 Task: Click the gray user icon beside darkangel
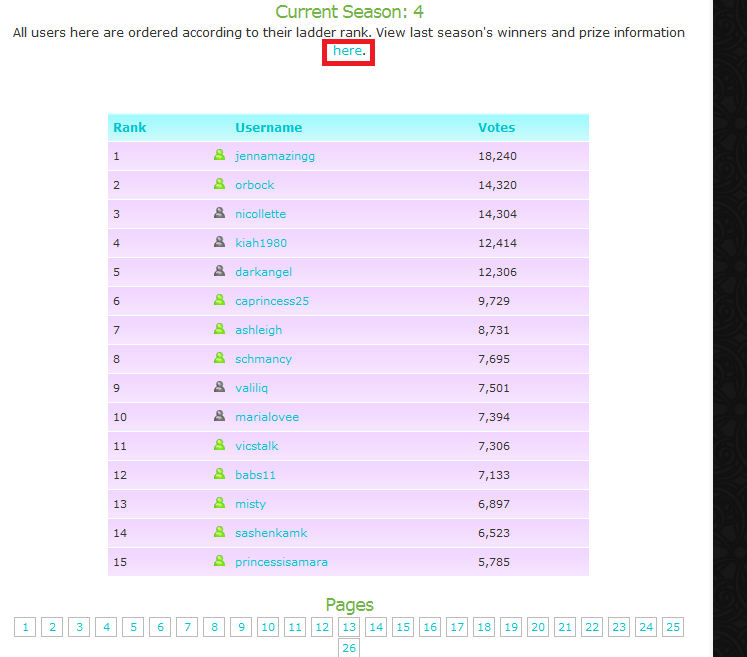(x=219, y=271)
